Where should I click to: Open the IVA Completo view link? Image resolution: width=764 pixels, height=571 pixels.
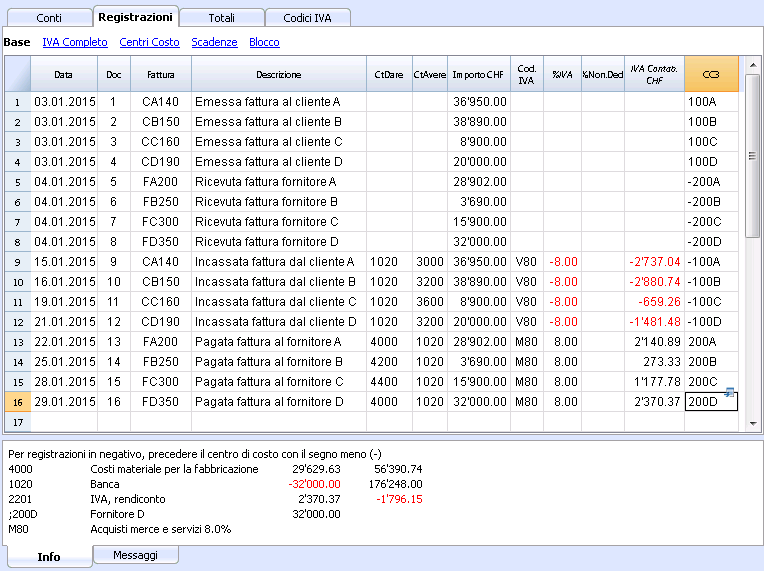point(75,42)
